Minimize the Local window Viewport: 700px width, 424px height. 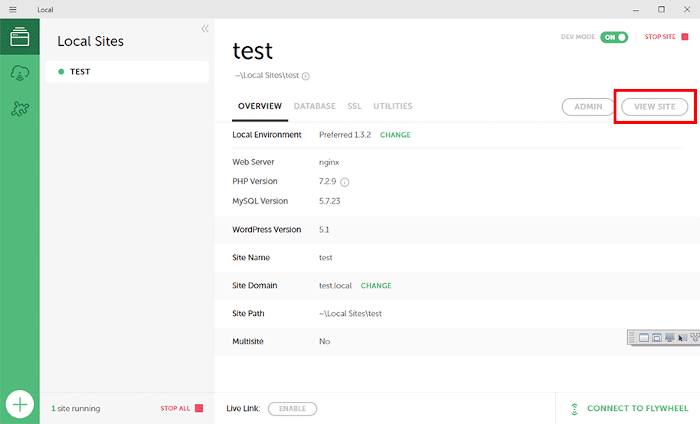point(636,9)
